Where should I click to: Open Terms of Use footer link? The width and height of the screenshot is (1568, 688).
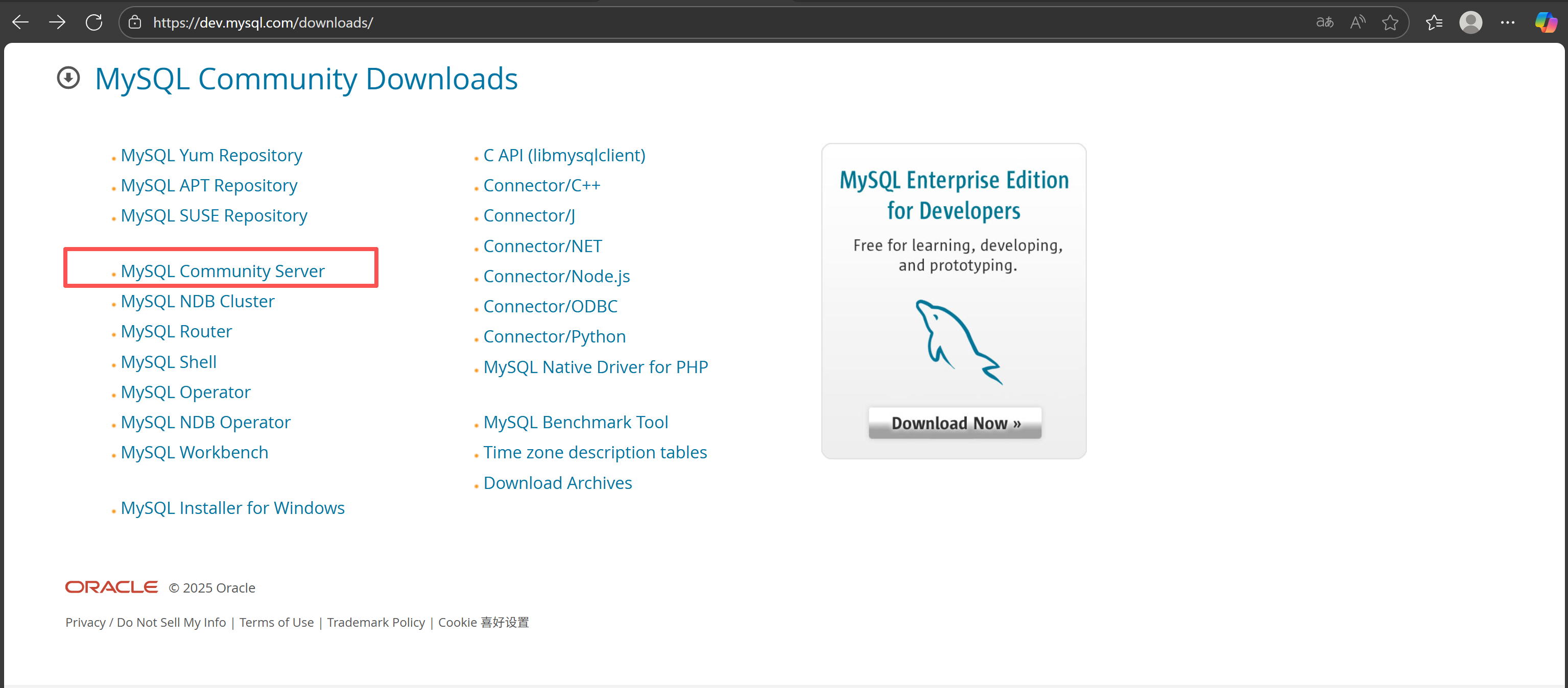(276, 622)
